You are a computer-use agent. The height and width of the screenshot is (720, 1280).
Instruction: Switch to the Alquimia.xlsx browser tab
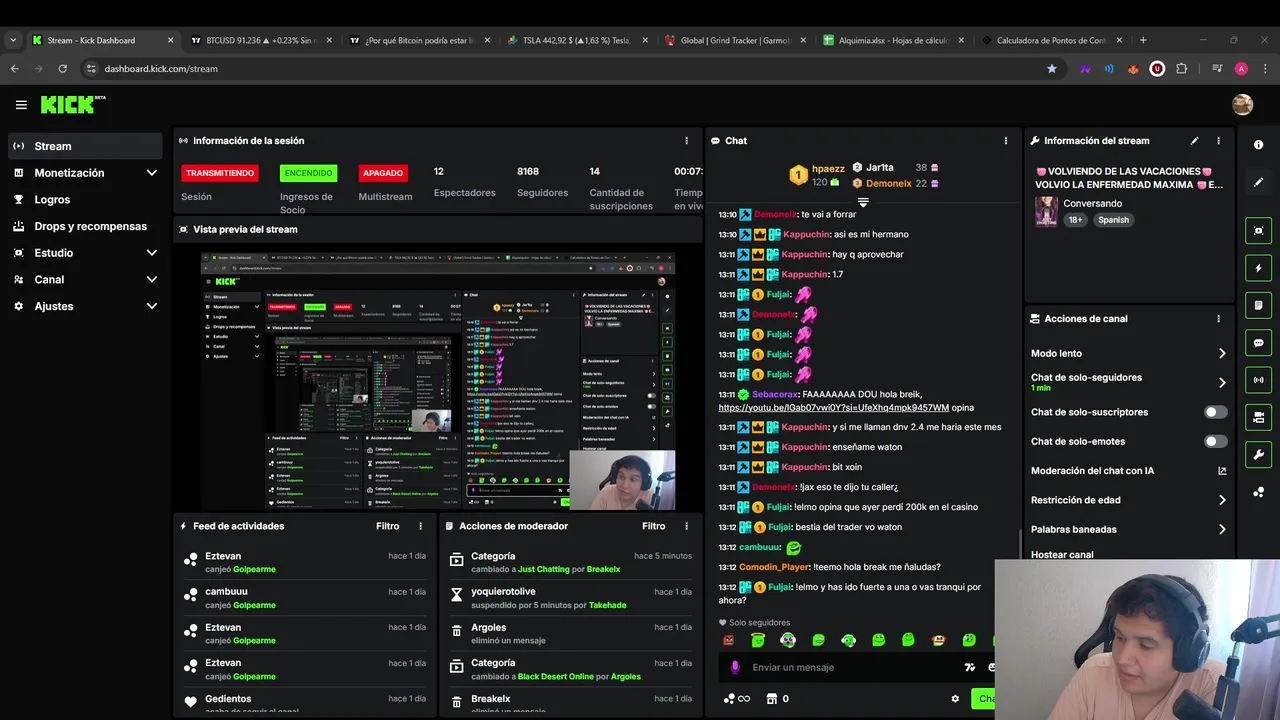click(894, 40)
